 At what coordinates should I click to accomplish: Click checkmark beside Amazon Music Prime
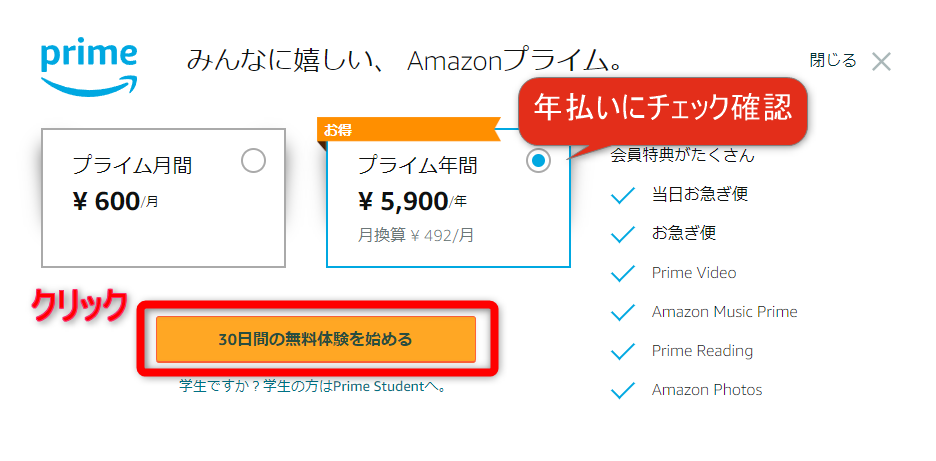623,312
